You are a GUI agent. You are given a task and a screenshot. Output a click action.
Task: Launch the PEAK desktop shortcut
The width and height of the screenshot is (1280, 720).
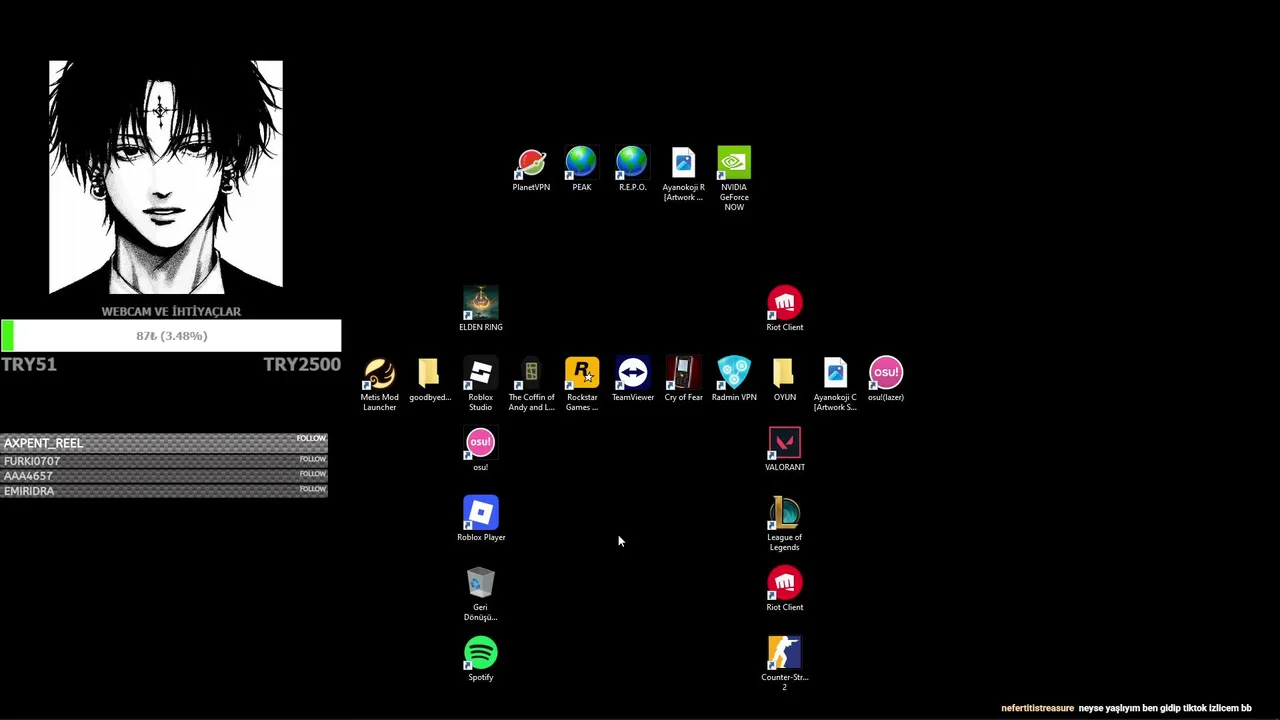pos(581,169)
